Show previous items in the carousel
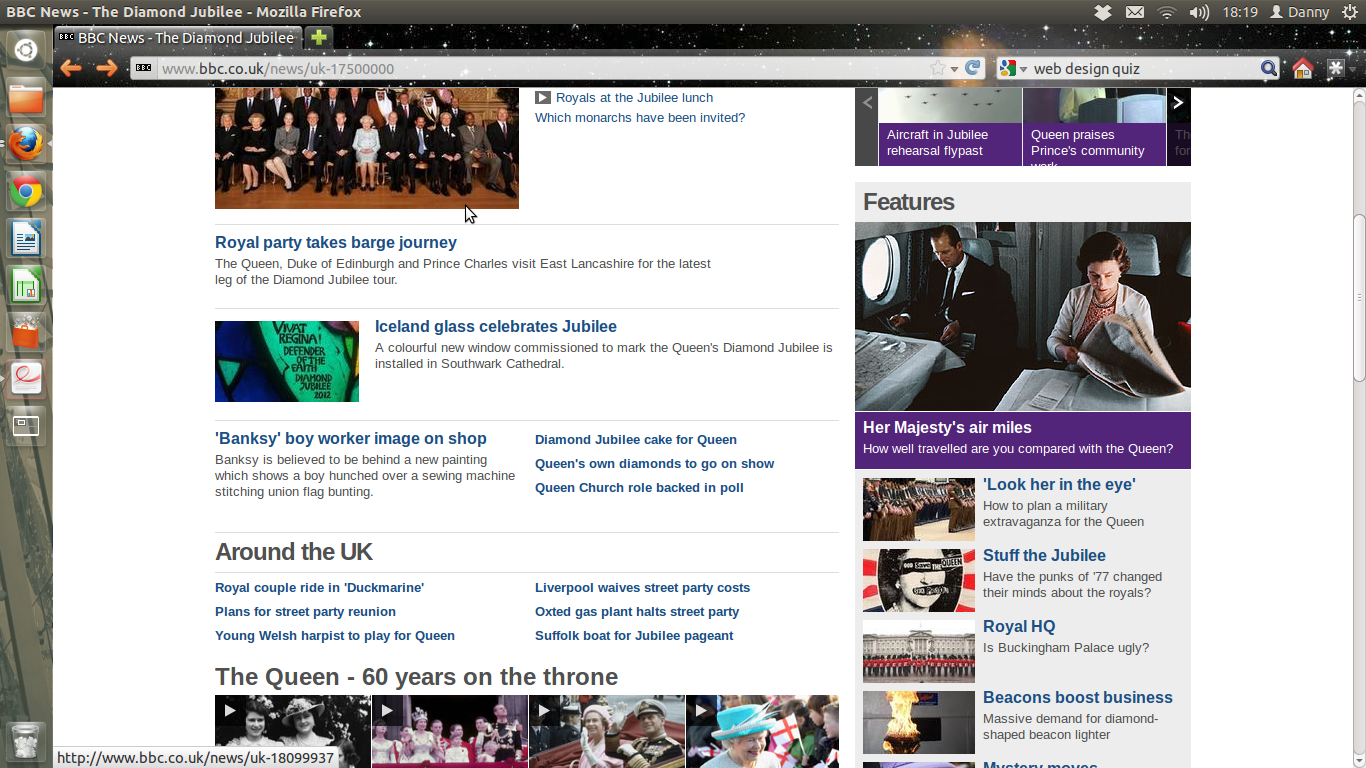The image size is (1366, 768). 867,102
